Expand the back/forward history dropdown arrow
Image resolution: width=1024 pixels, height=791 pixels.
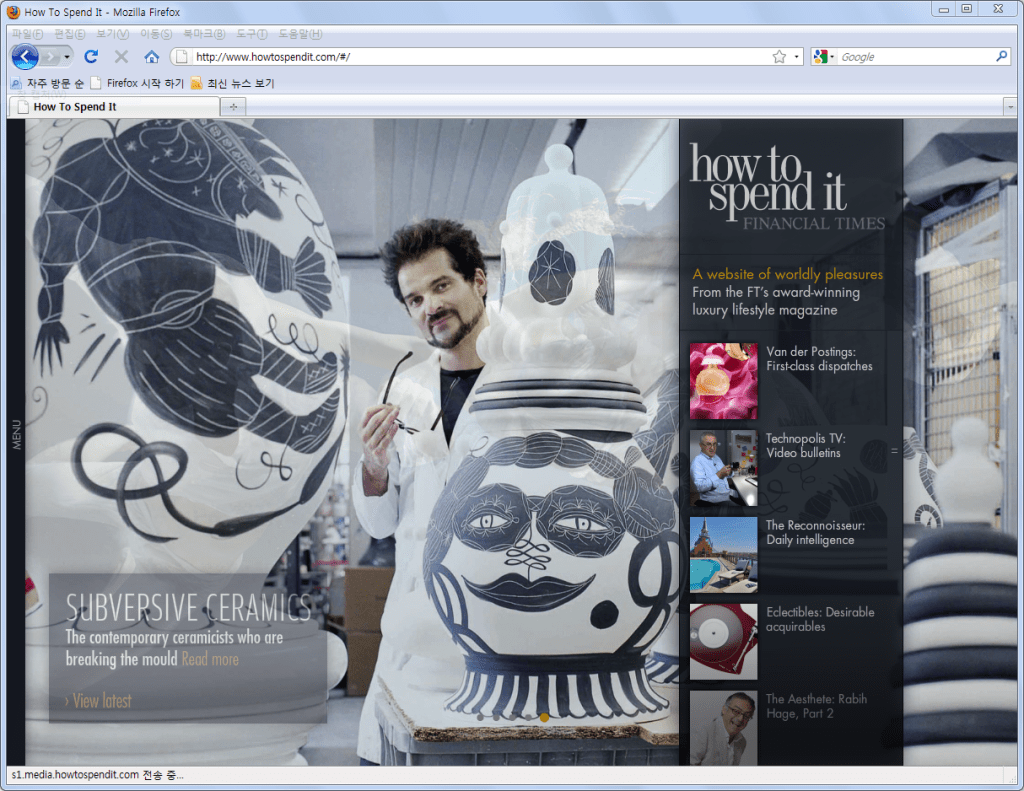point(67,57)
